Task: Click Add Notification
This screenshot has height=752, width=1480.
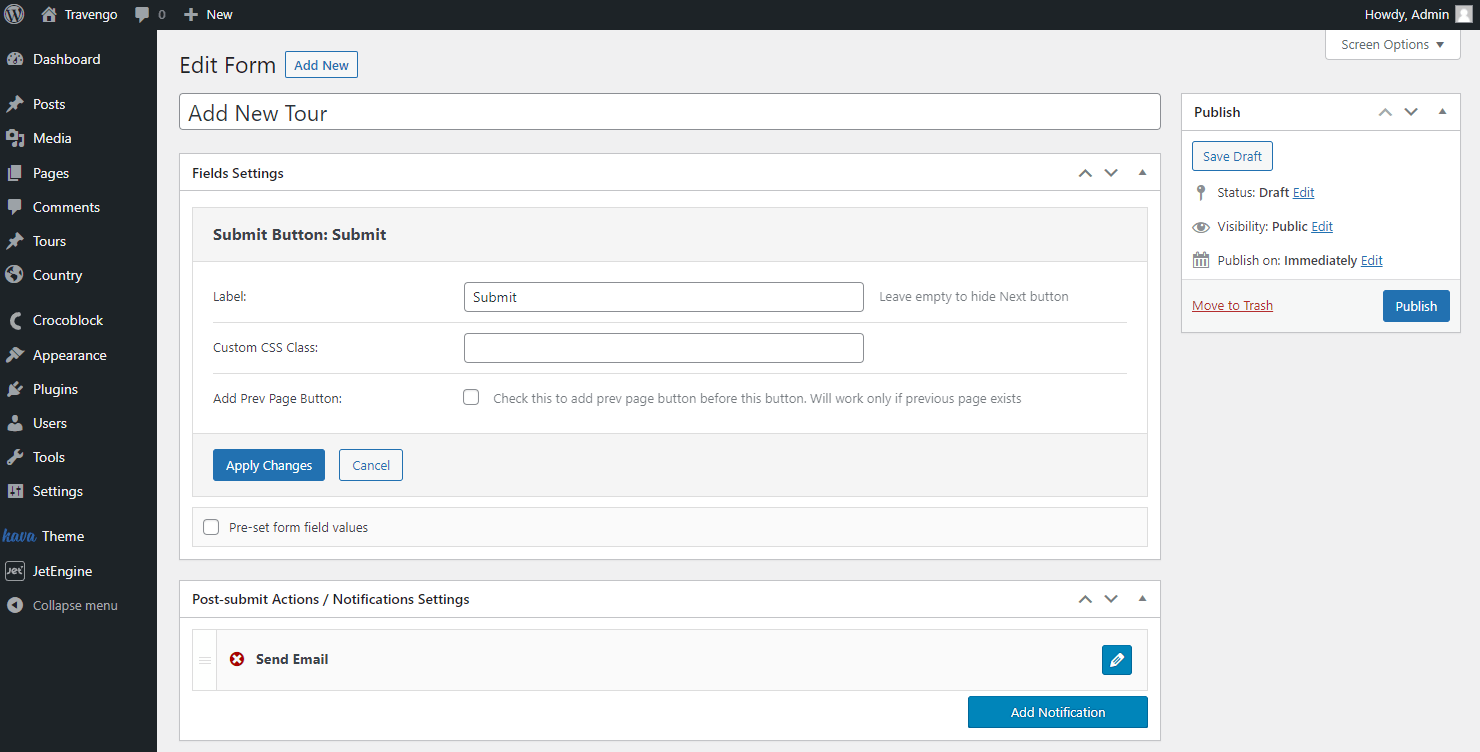Action: click(1058, 712)
